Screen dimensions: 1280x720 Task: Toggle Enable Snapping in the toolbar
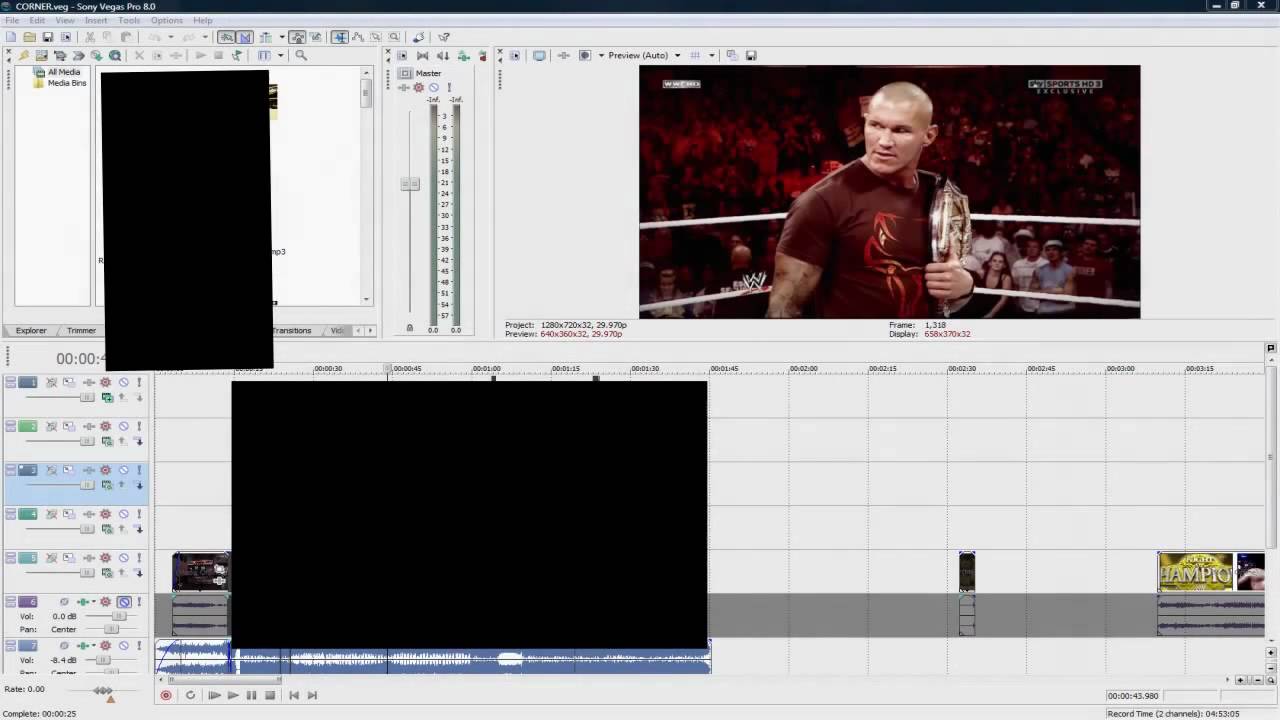226,37
